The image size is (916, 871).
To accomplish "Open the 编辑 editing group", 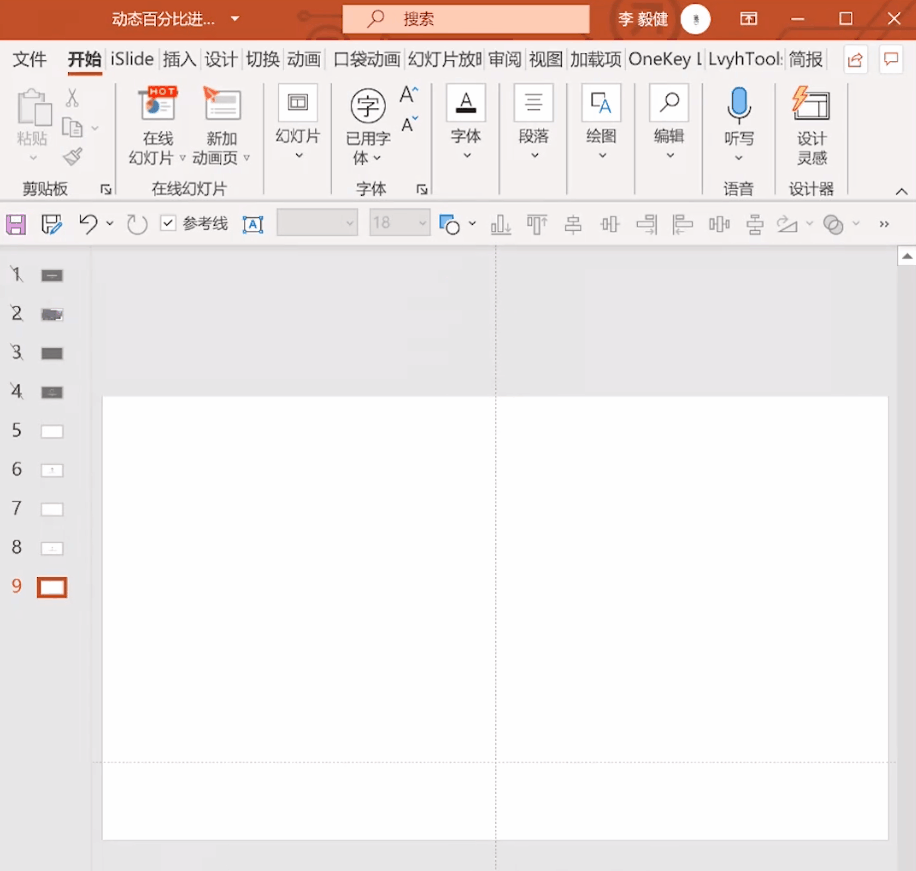I will [x=669, y=122].
